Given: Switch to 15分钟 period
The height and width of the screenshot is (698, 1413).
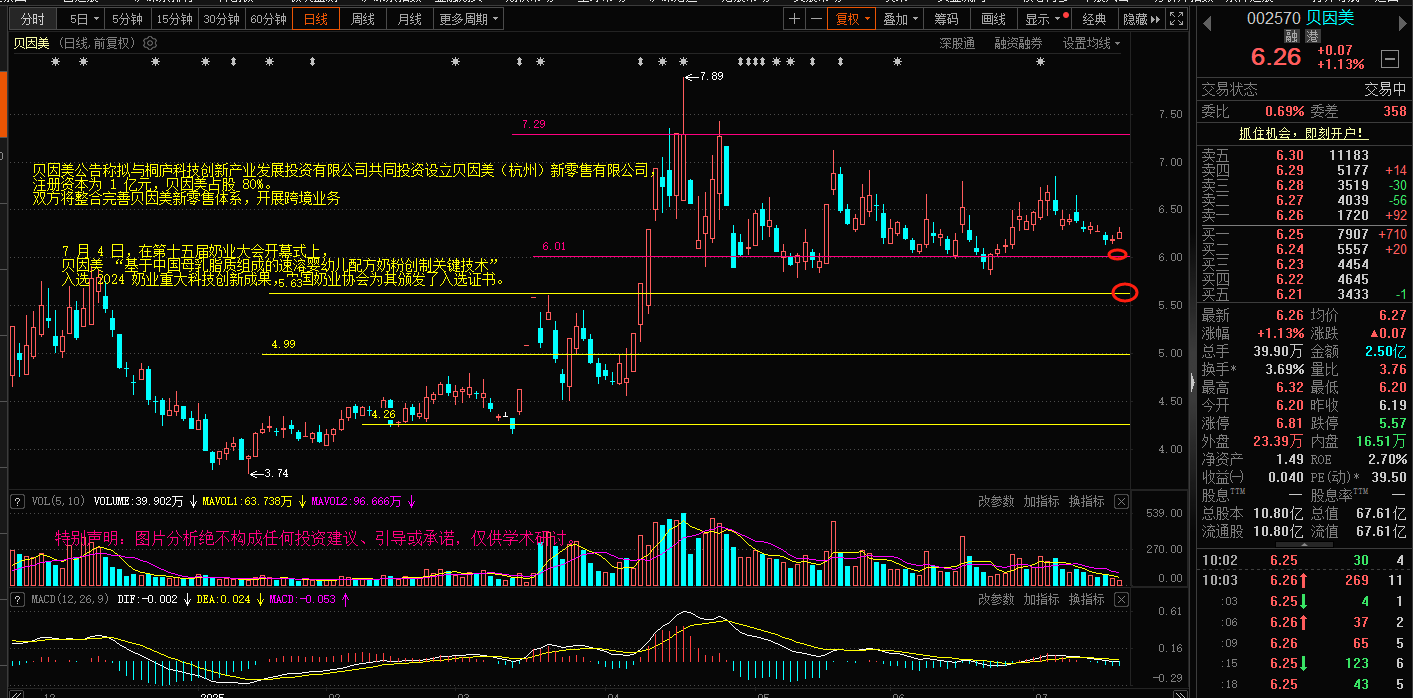Looking at the screenshot, I should [x=175, y=19].
